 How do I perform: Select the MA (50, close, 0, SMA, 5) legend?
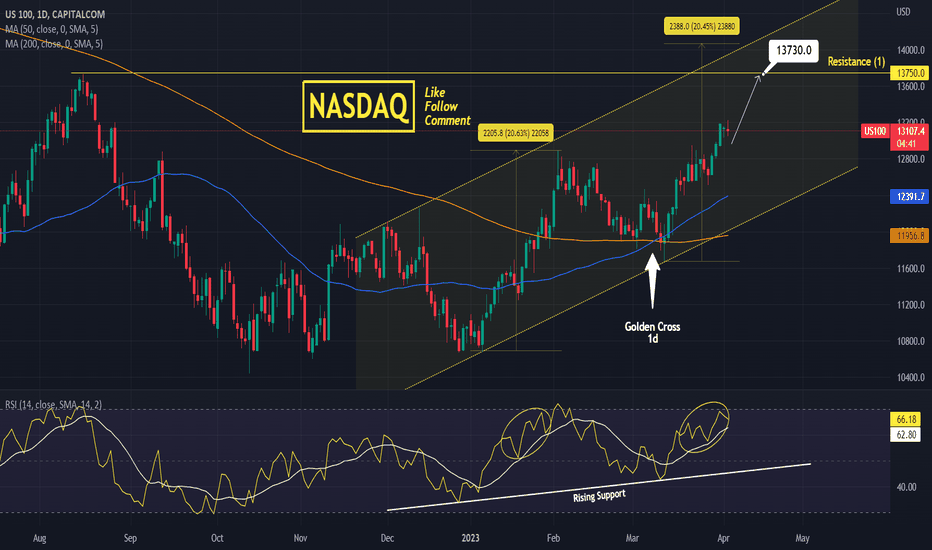[52, 29]
